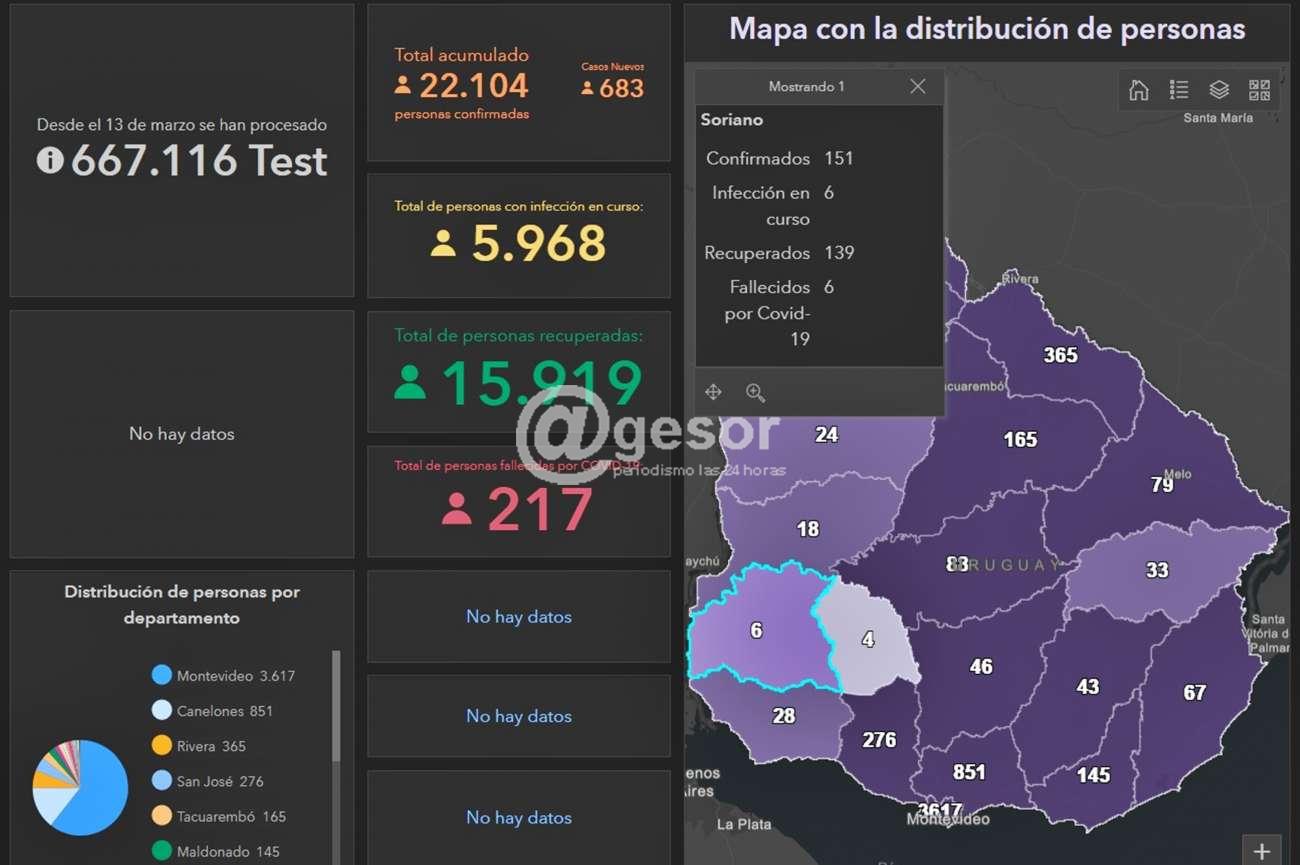Click the department distribution pie chart
The height and width of the screenshot is (865, 1300).
(x=80, y=787)
